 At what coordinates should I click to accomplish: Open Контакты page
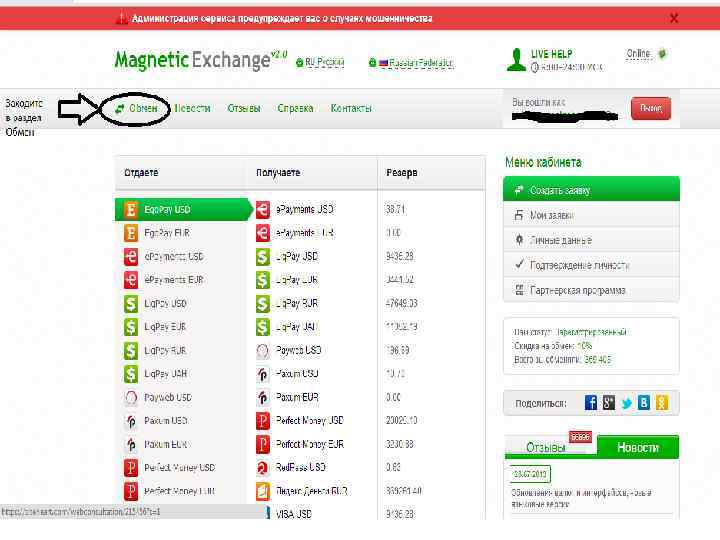coord(351,108)
